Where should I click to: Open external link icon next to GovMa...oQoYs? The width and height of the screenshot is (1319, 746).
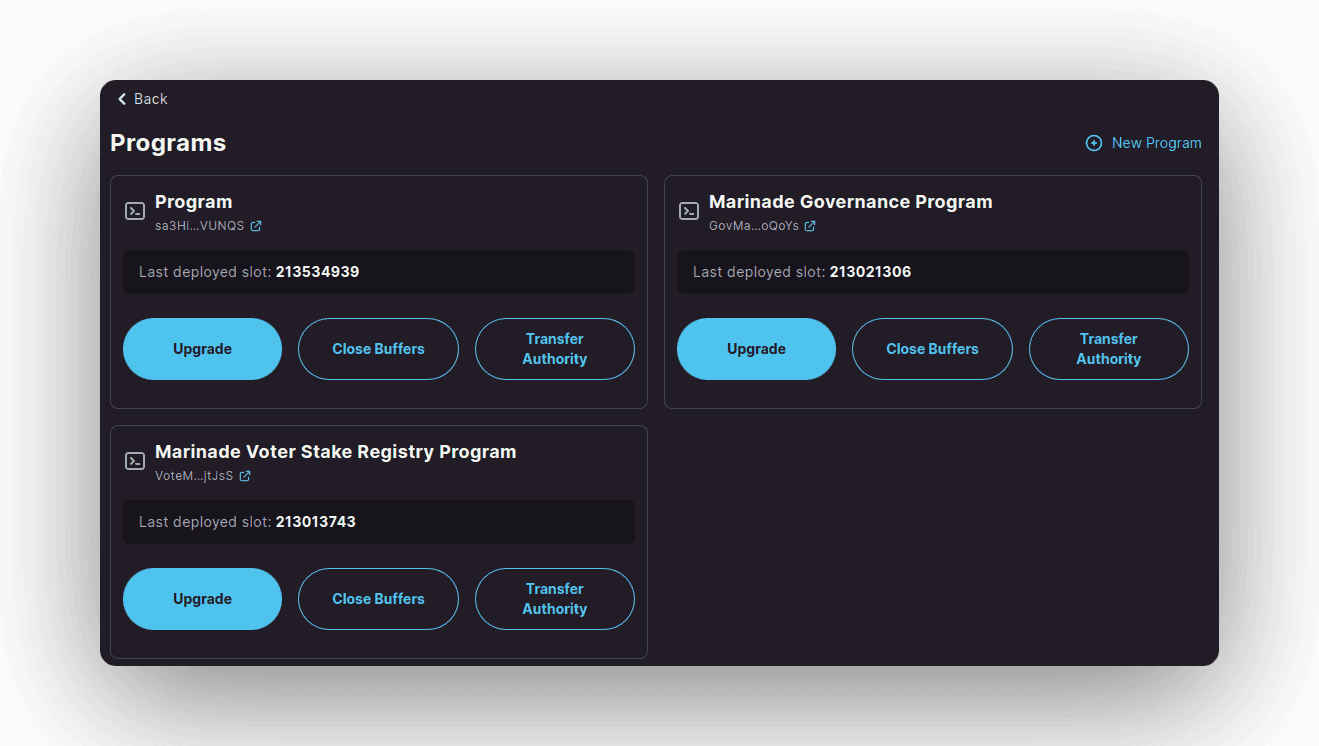point(810,226)
